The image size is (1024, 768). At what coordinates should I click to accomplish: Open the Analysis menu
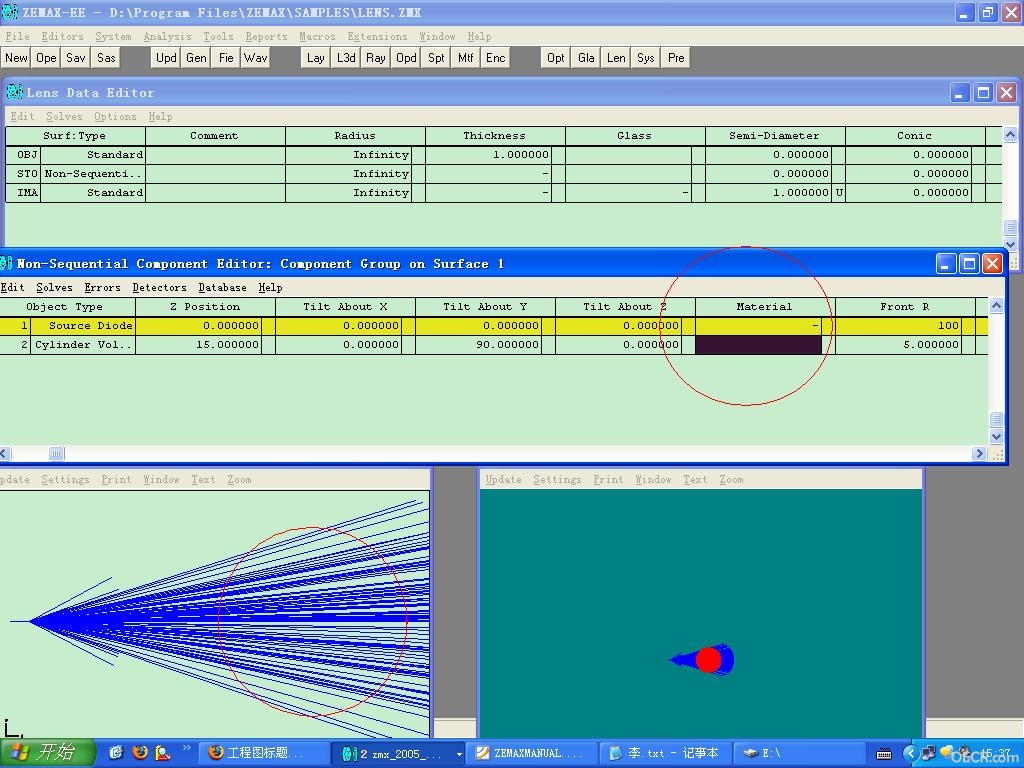point(168,37)
